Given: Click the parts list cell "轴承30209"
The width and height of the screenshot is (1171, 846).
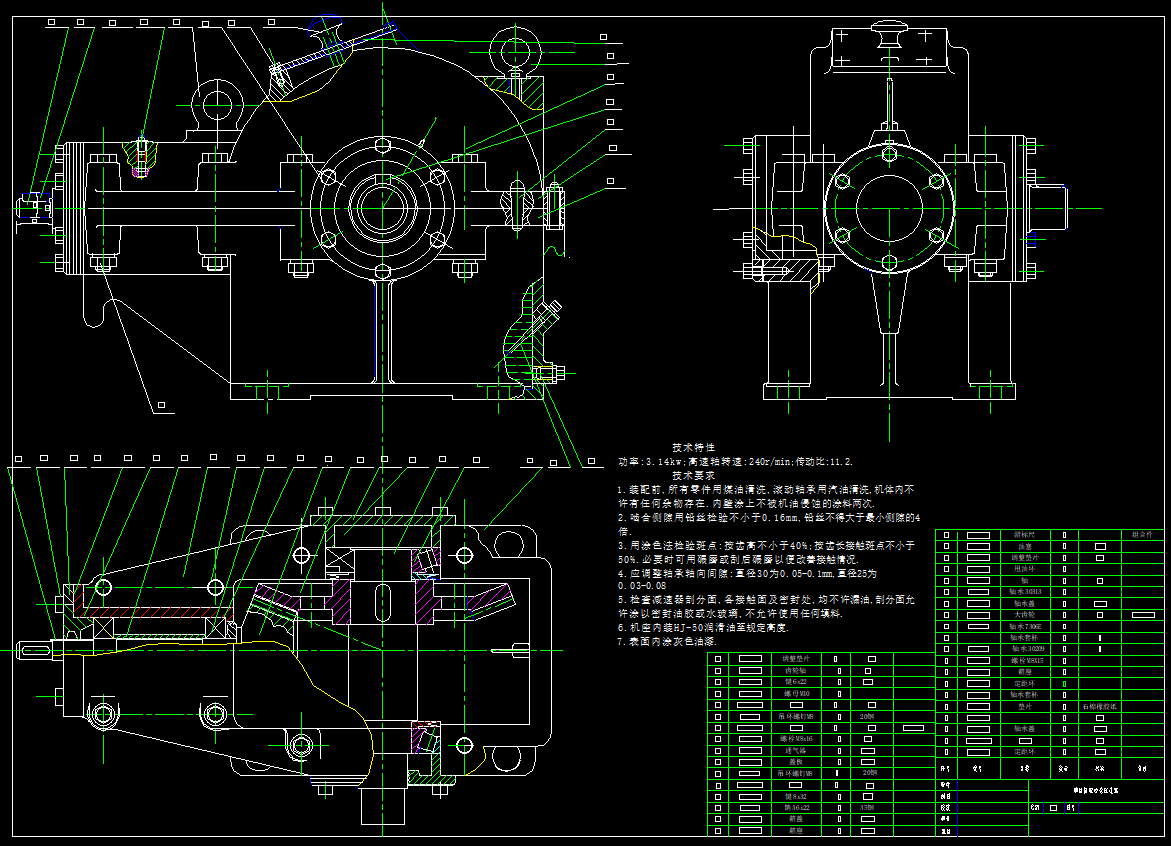Looking at the screenshot, I should 1025,649.
